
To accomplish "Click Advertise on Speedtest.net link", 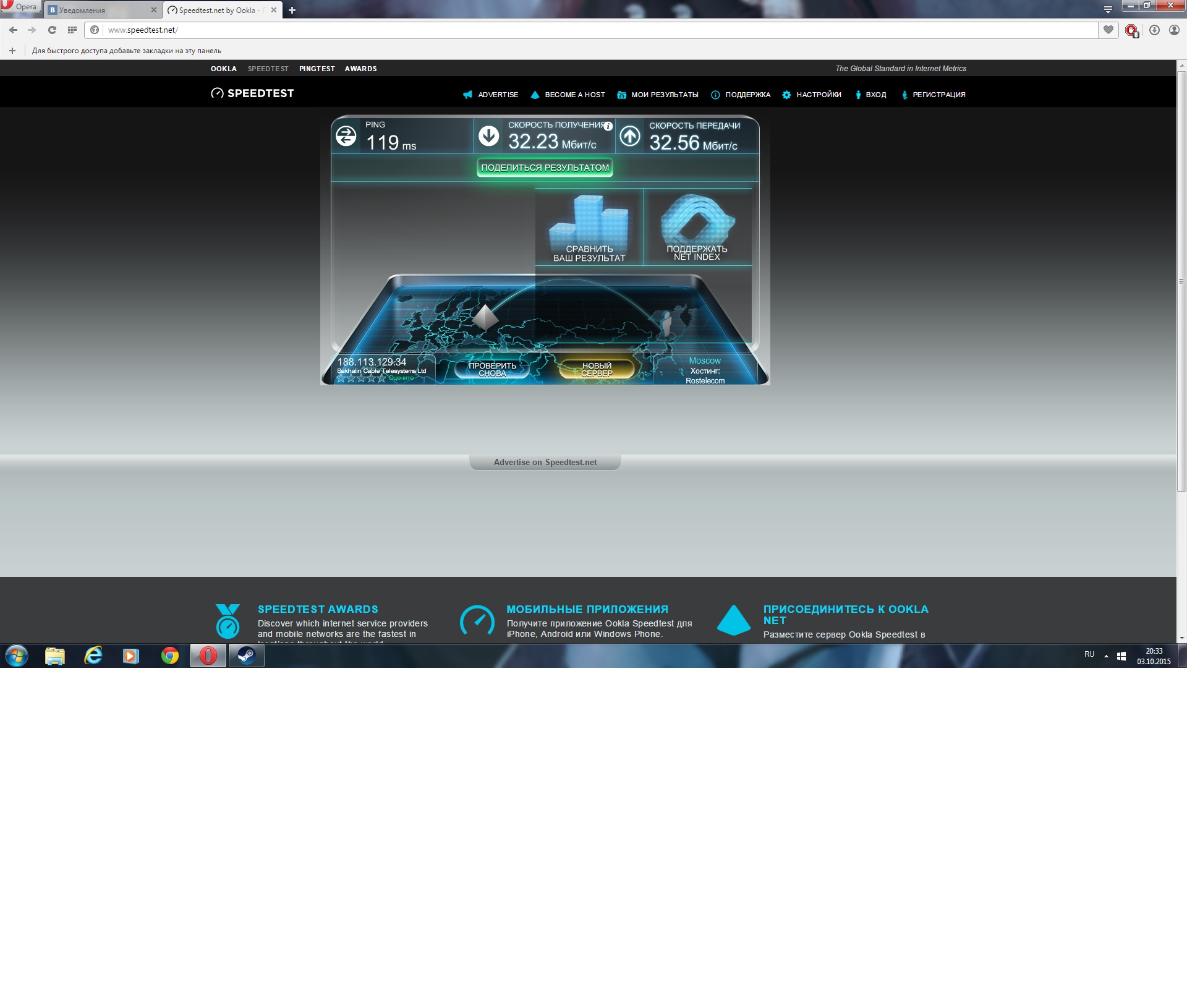I will [x=545, y=462].
